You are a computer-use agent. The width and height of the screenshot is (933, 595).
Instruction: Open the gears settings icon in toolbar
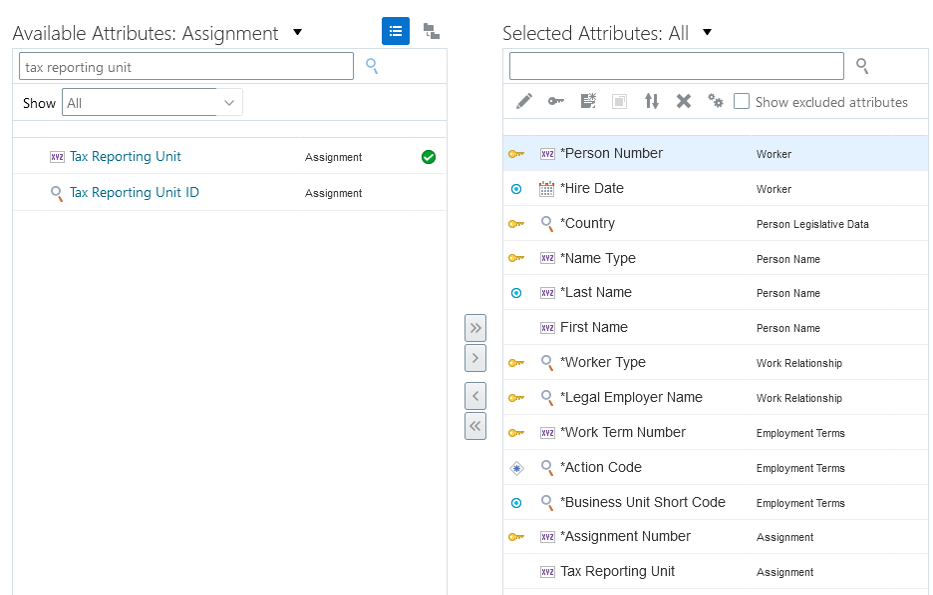pyautogui.click(x=715, y=101)
